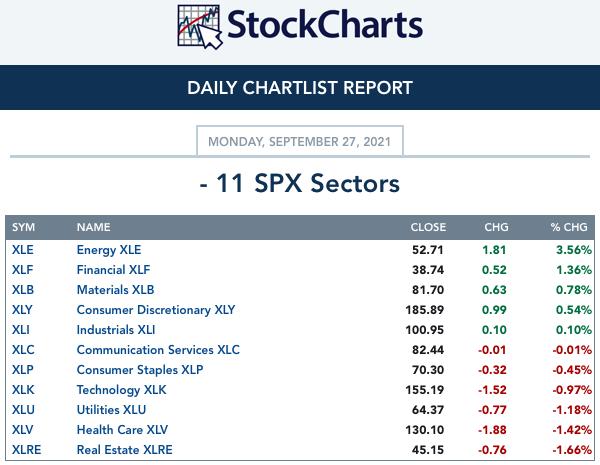The width and height of the screenshot is (600, 465).
Task: Open Real Estate XLRE link
Action: coord(124,449)
